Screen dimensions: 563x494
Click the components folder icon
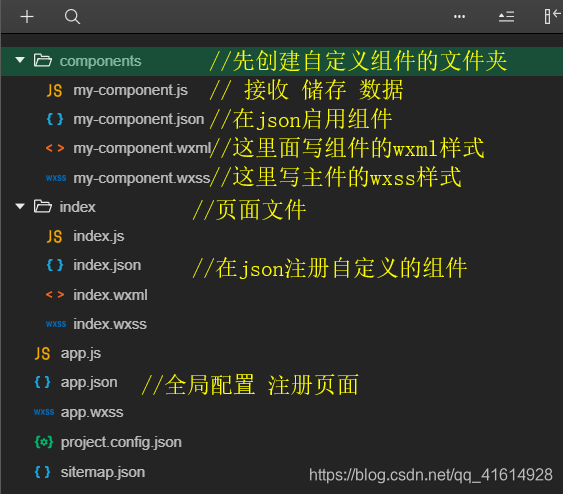click(x=43, y=60)
